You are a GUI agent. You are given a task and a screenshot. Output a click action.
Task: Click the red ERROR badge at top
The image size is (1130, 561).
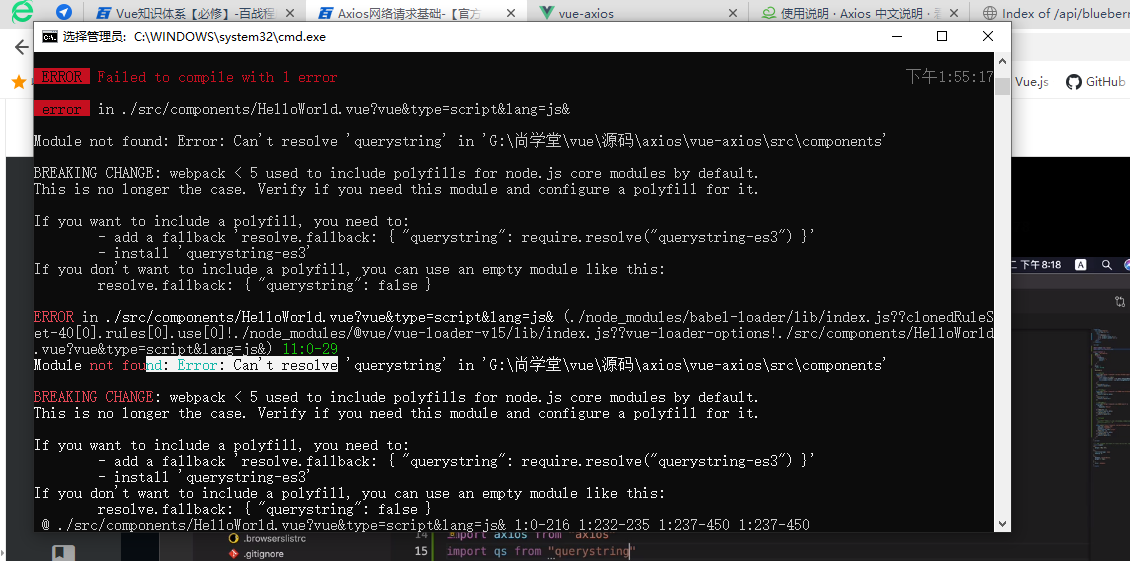click(x=61, y=76)
